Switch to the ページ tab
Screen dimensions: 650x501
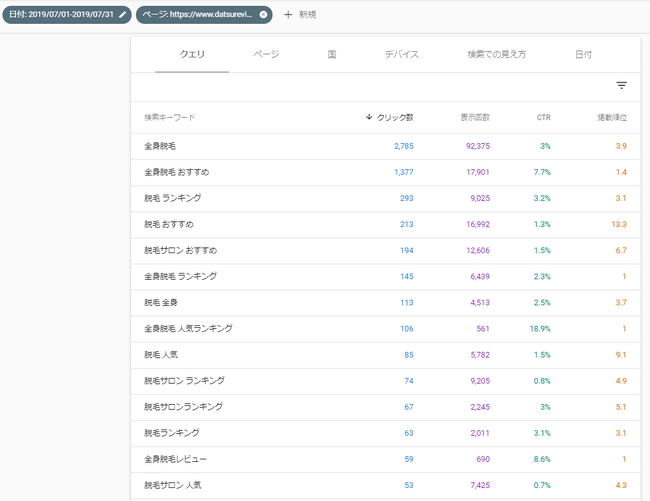coord(266,54)
